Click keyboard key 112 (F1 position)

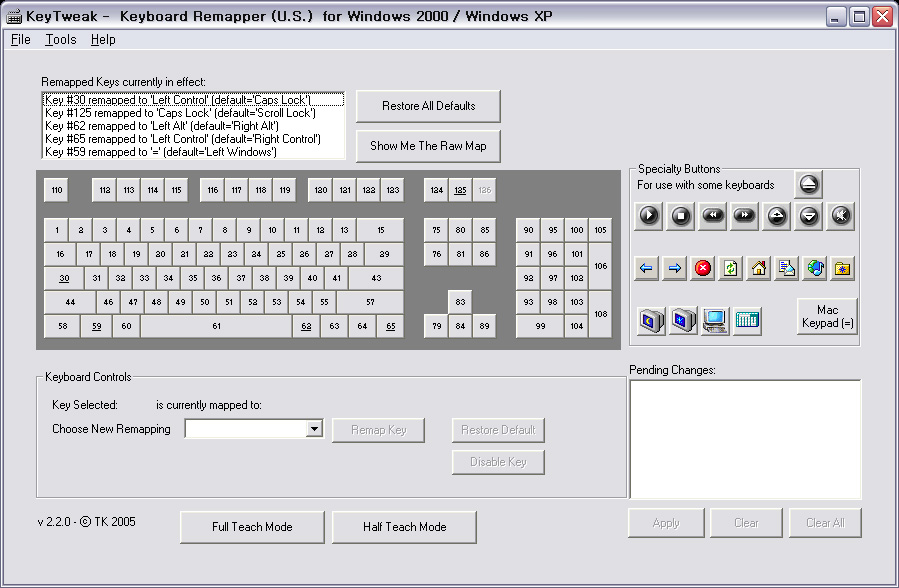point(104,190)
